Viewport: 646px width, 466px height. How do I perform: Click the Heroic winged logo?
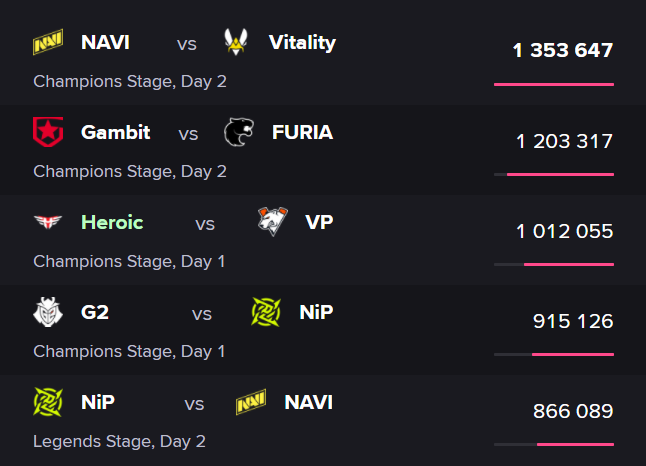(48, 222)
